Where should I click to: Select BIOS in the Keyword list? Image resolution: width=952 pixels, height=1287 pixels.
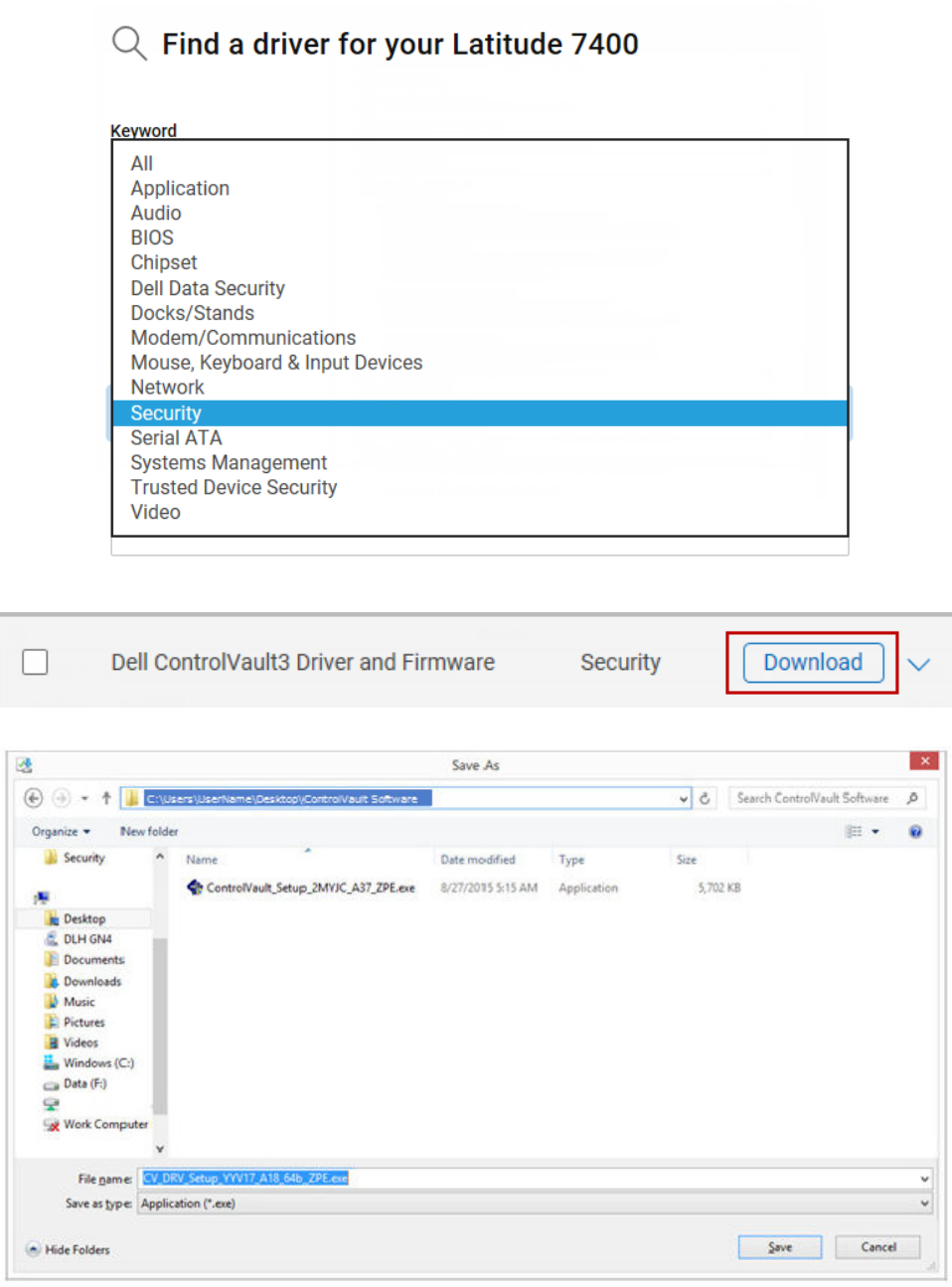pos(152,238)
